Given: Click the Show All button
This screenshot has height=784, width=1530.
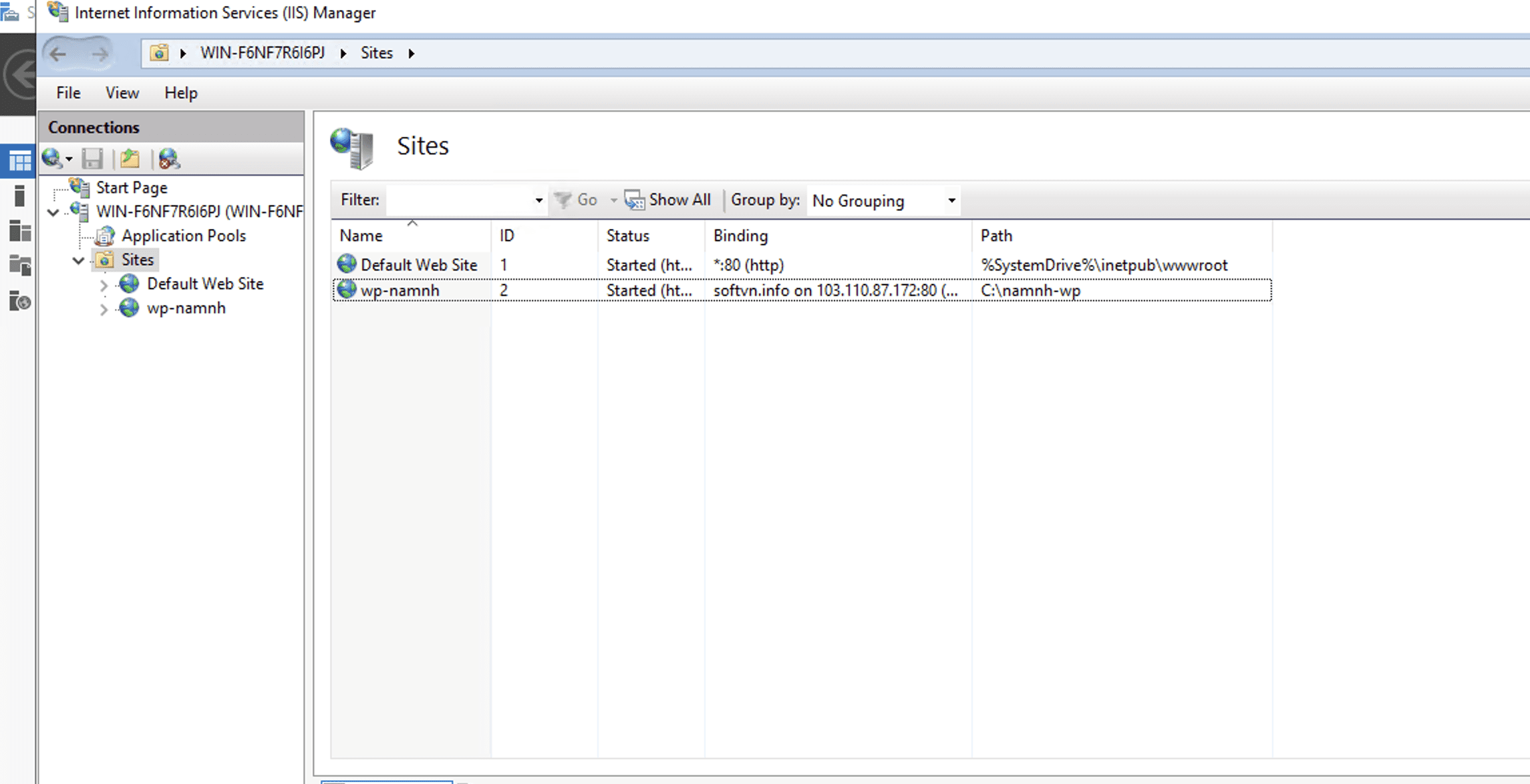Looking at the screenshot, I should [668, 200].
